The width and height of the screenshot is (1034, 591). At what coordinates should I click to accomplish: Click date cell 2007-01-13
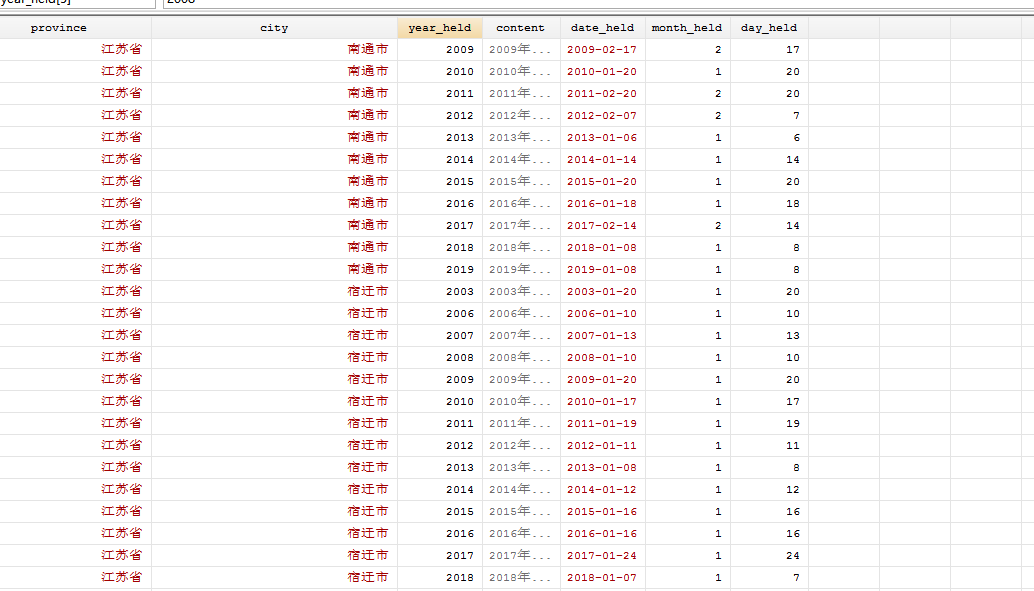point(602,335)
